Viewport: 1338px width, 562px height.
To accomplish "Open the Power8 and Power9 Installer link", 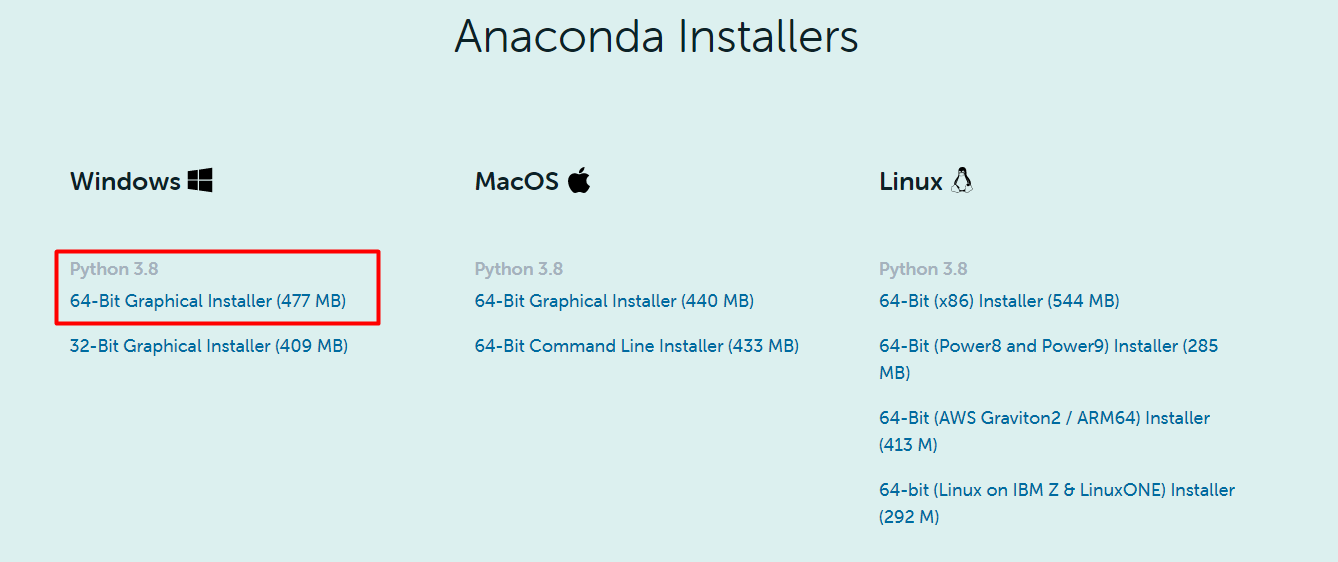I will (x=1048, y=347).
